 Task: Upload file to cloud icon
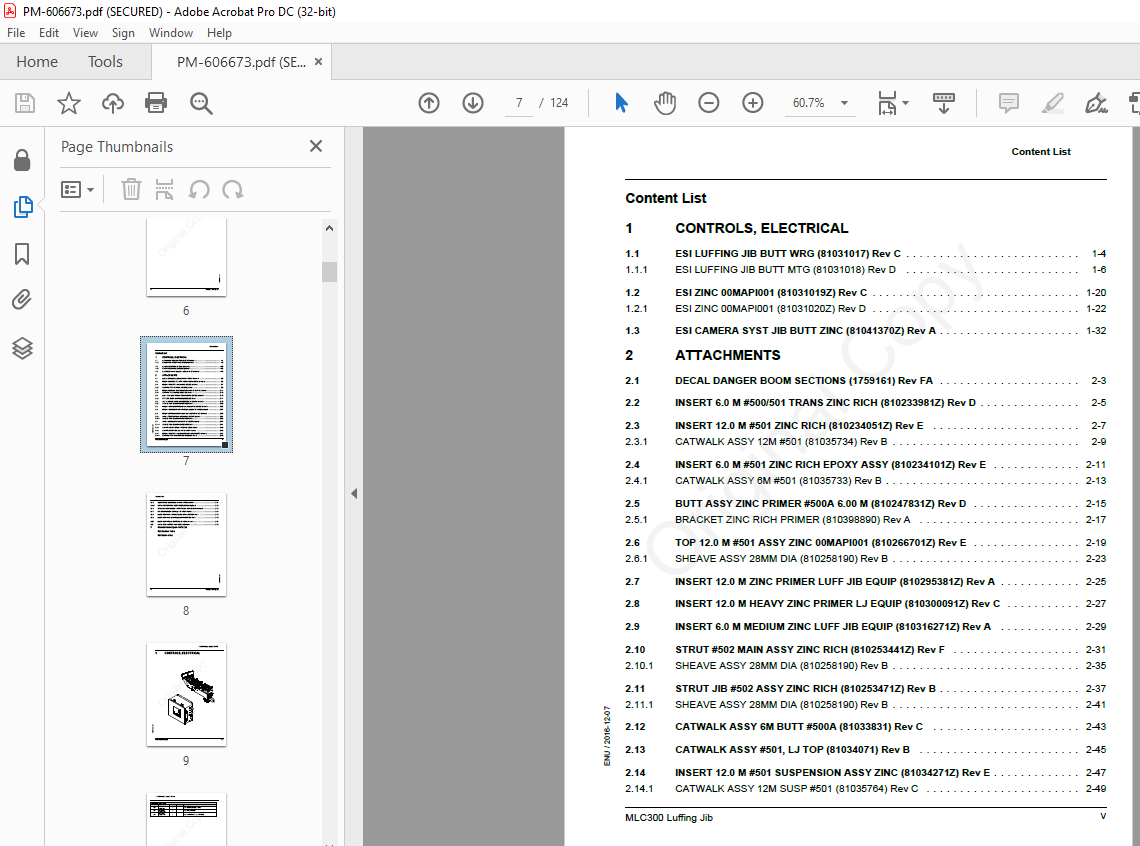click(113, 103)
